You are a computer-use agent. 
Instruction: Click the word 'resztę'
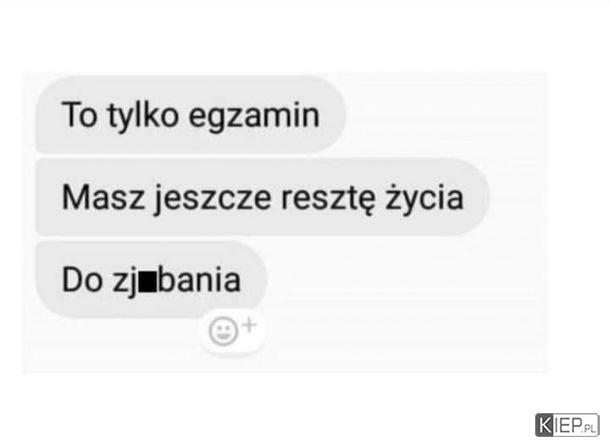(329, 199)
